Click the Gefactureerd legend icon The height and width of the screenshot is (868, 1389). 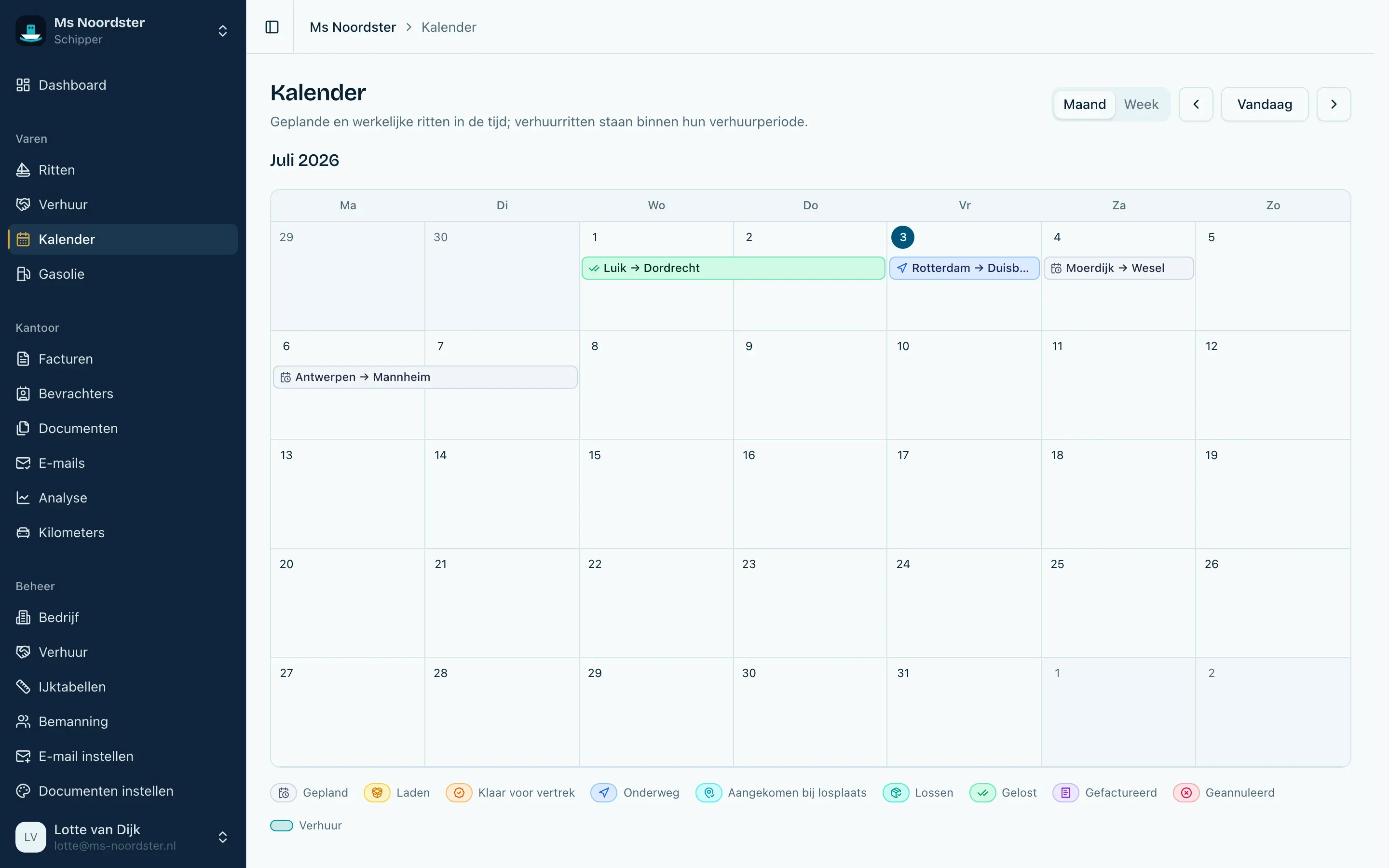pyautogui.click(x=1066, y=793)
